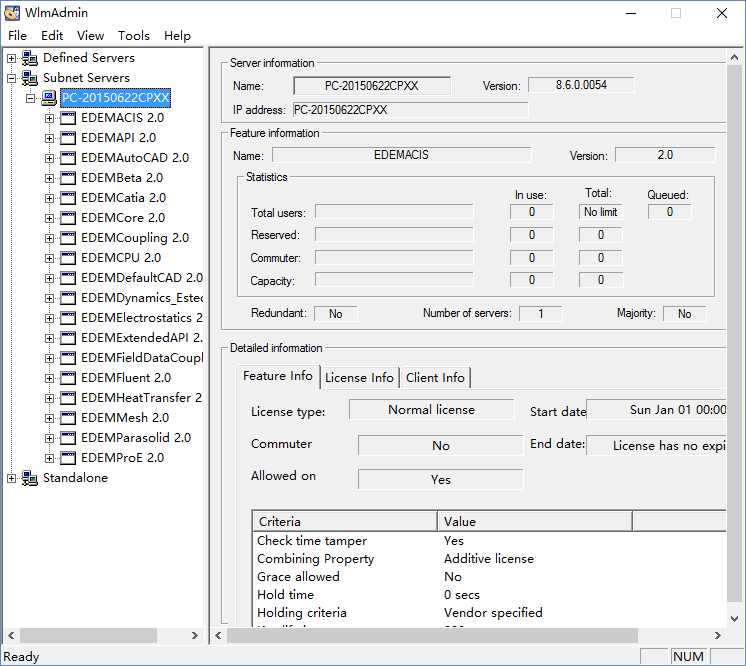Select the PC-20150622CPXX server entry

click(116, 98)
